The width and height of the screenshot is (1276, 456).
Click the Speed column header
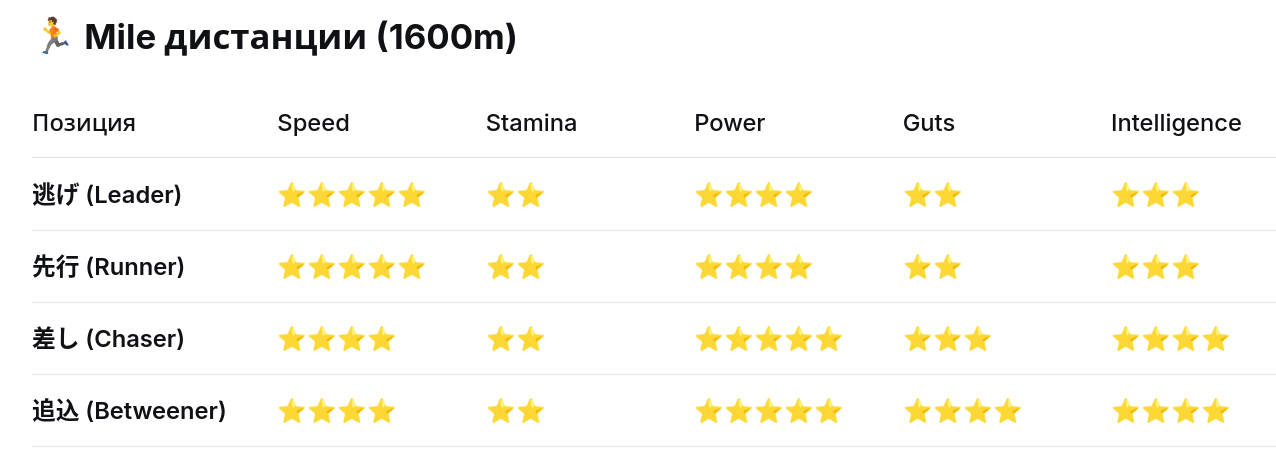[x=313, y=123]
